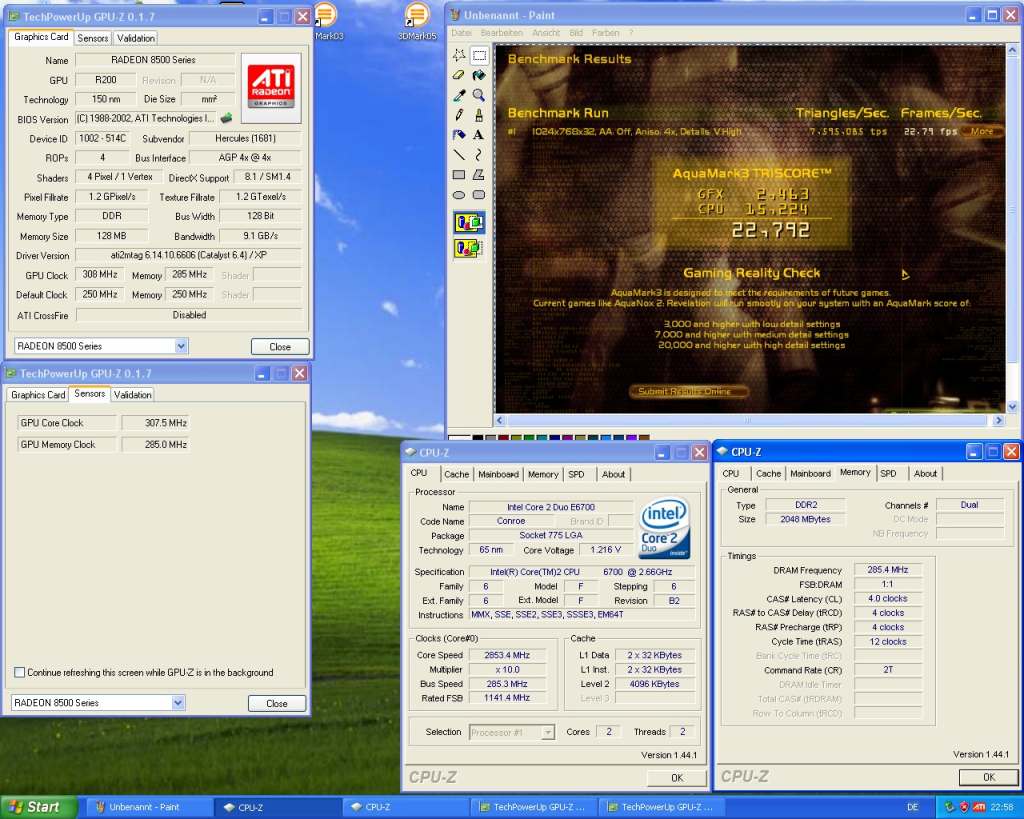Click the DE language indicator in taskbar
The width and height of the screenshot is (1024, 819).
click(912, 807)
